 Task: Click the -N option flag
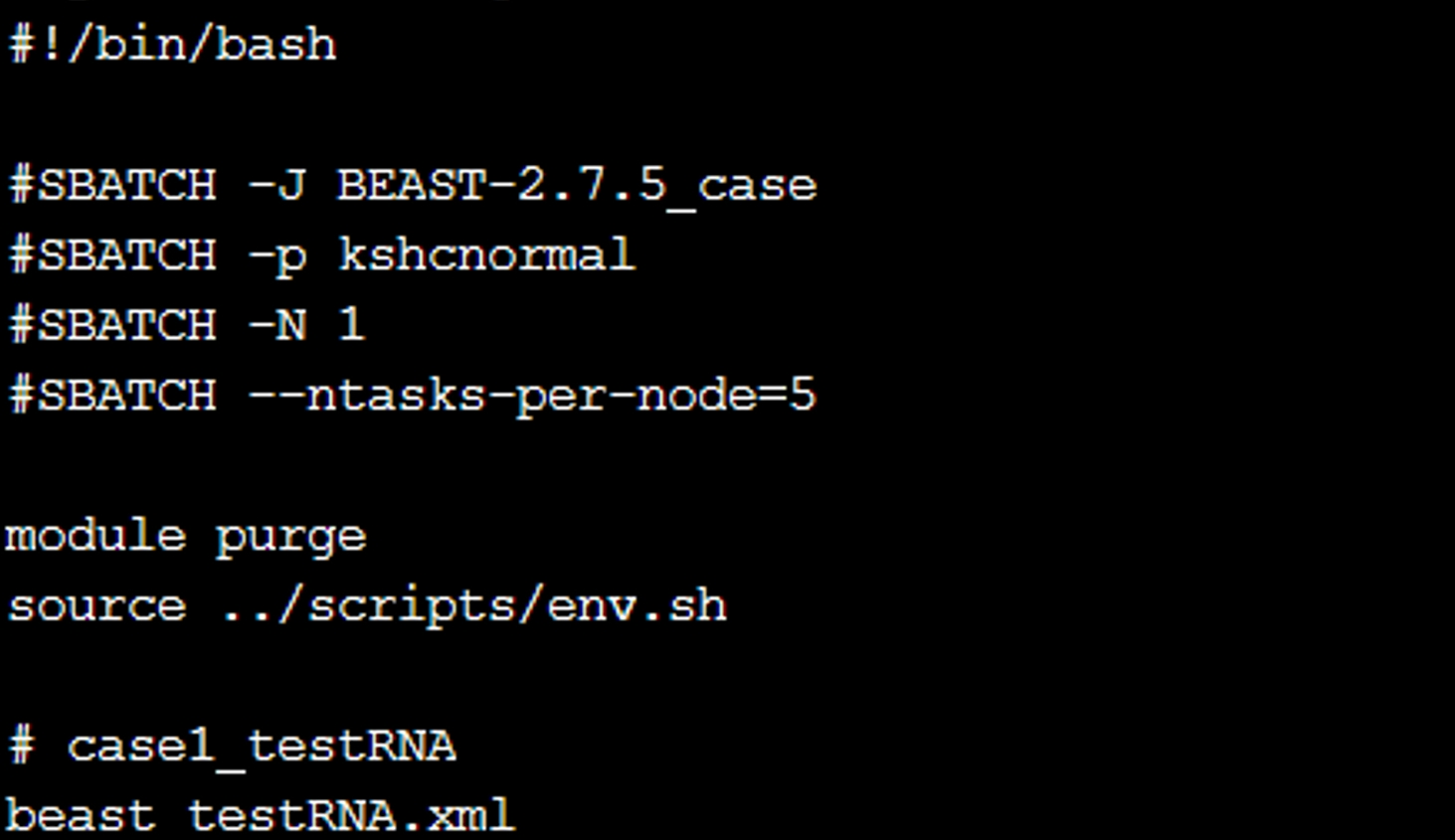pyautogui.click(x=276, y=326)
